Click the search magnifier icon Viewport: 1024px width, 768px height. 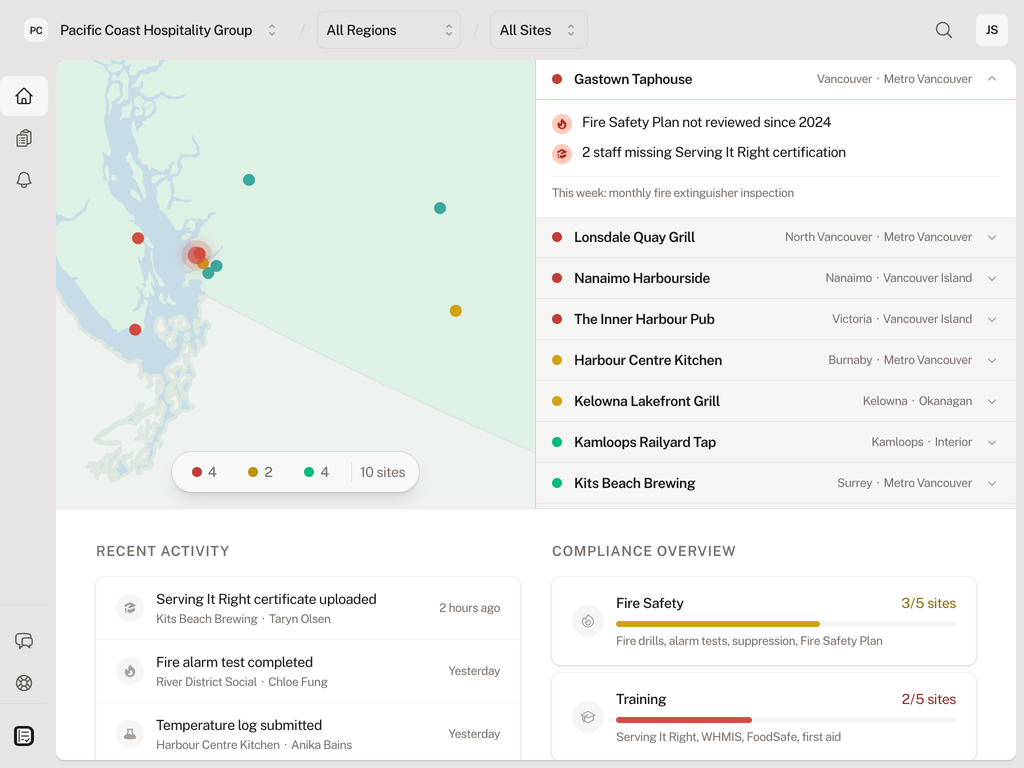pos(943,30)
